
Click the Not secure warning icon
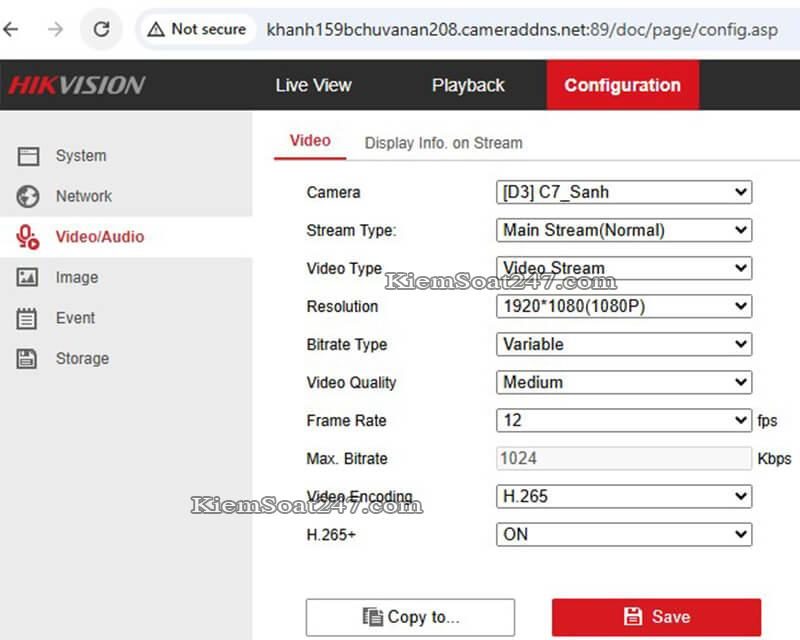pos(156,30)
